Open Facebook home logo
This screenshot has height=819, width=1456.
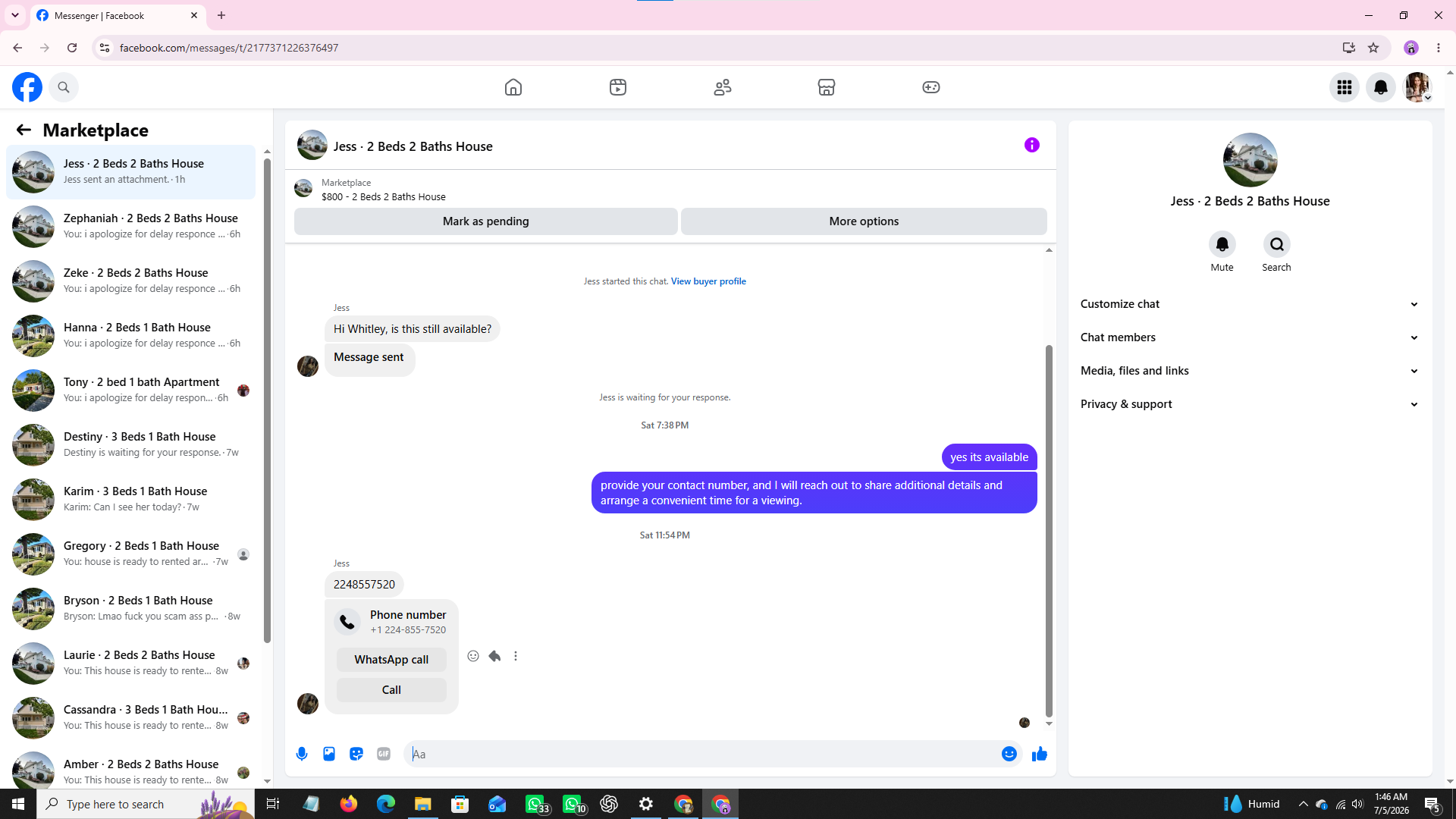point(27,87)
